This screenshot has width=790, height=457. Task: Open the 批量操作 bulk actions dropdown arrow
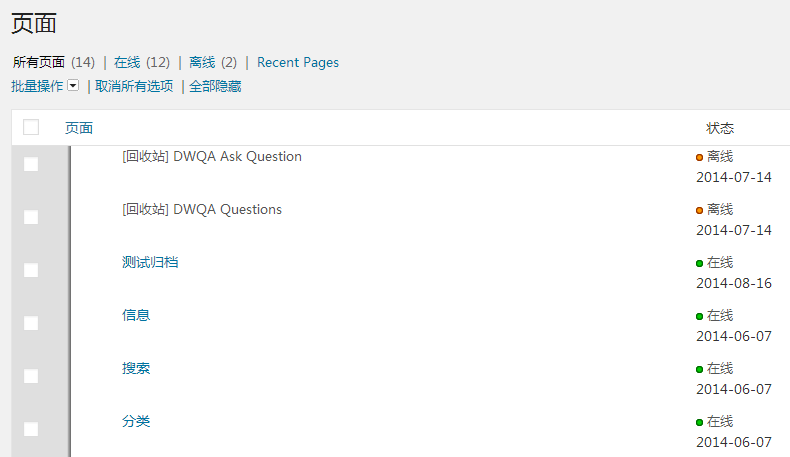(73, 86)
